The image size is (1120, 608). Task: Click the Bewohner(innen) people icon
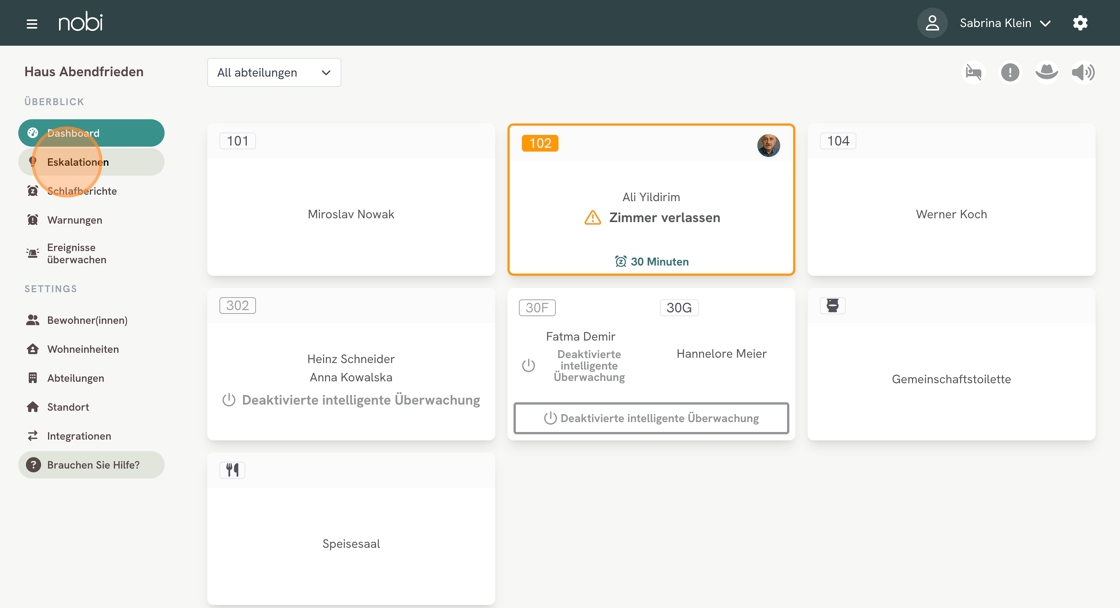click(33, 320)
